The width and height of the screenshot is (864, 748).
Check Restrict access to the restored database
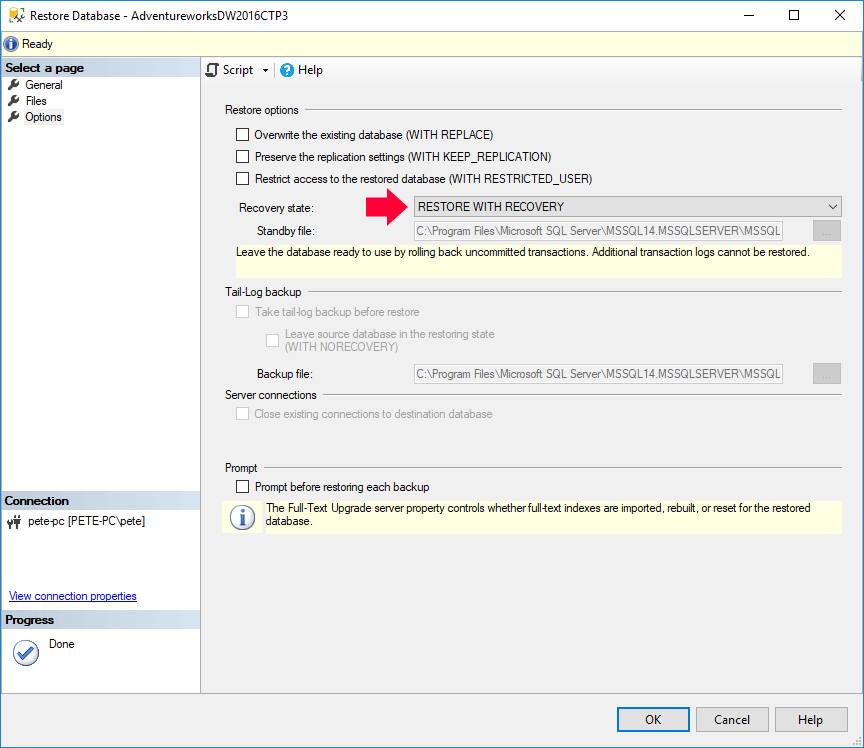(242, 179)
